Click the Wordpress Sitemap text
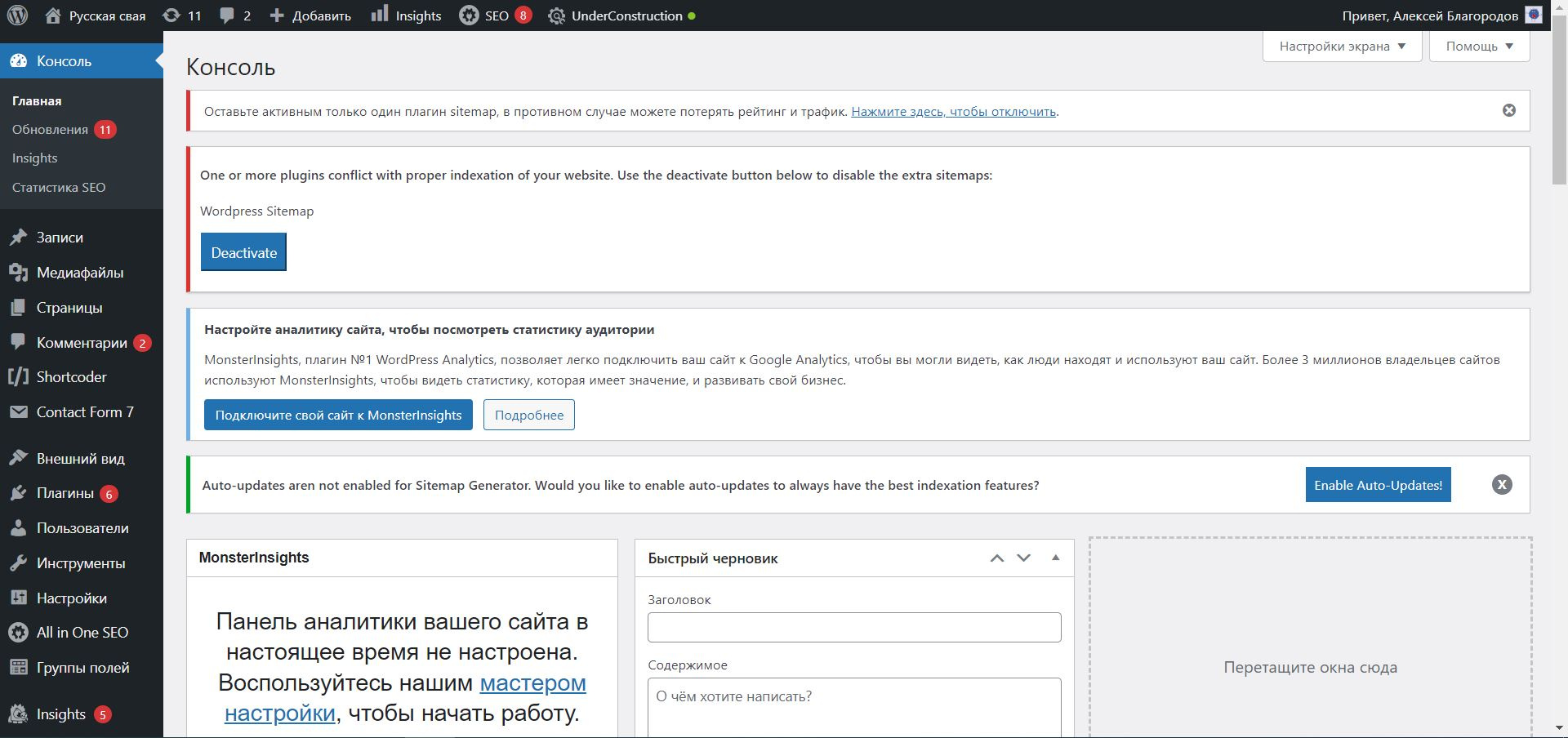 [x=256, y=211]
